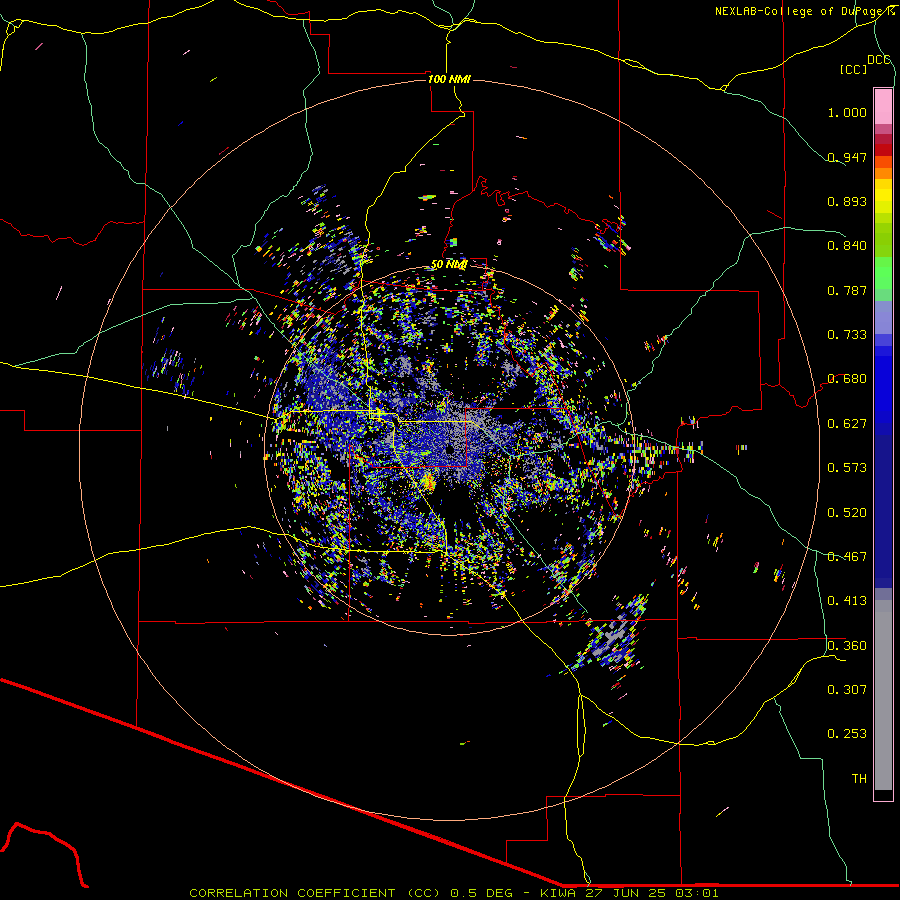Click the 0.413 color scale value
This screenshot has height=900, width=900.
coord(847,601)
